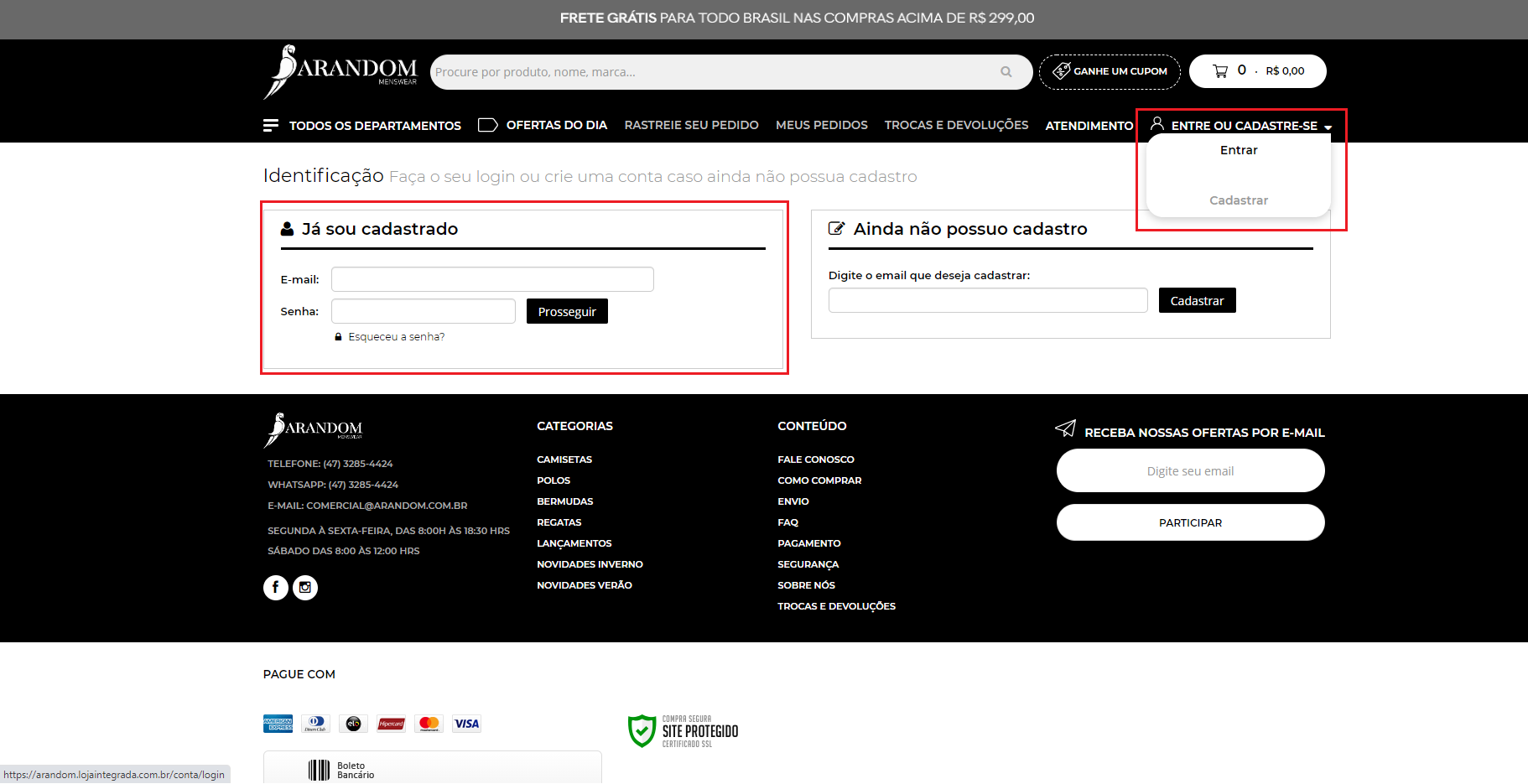The image size is (1528, 784).
Task: Click the Visa payment card icon
Action: (466, 724)
